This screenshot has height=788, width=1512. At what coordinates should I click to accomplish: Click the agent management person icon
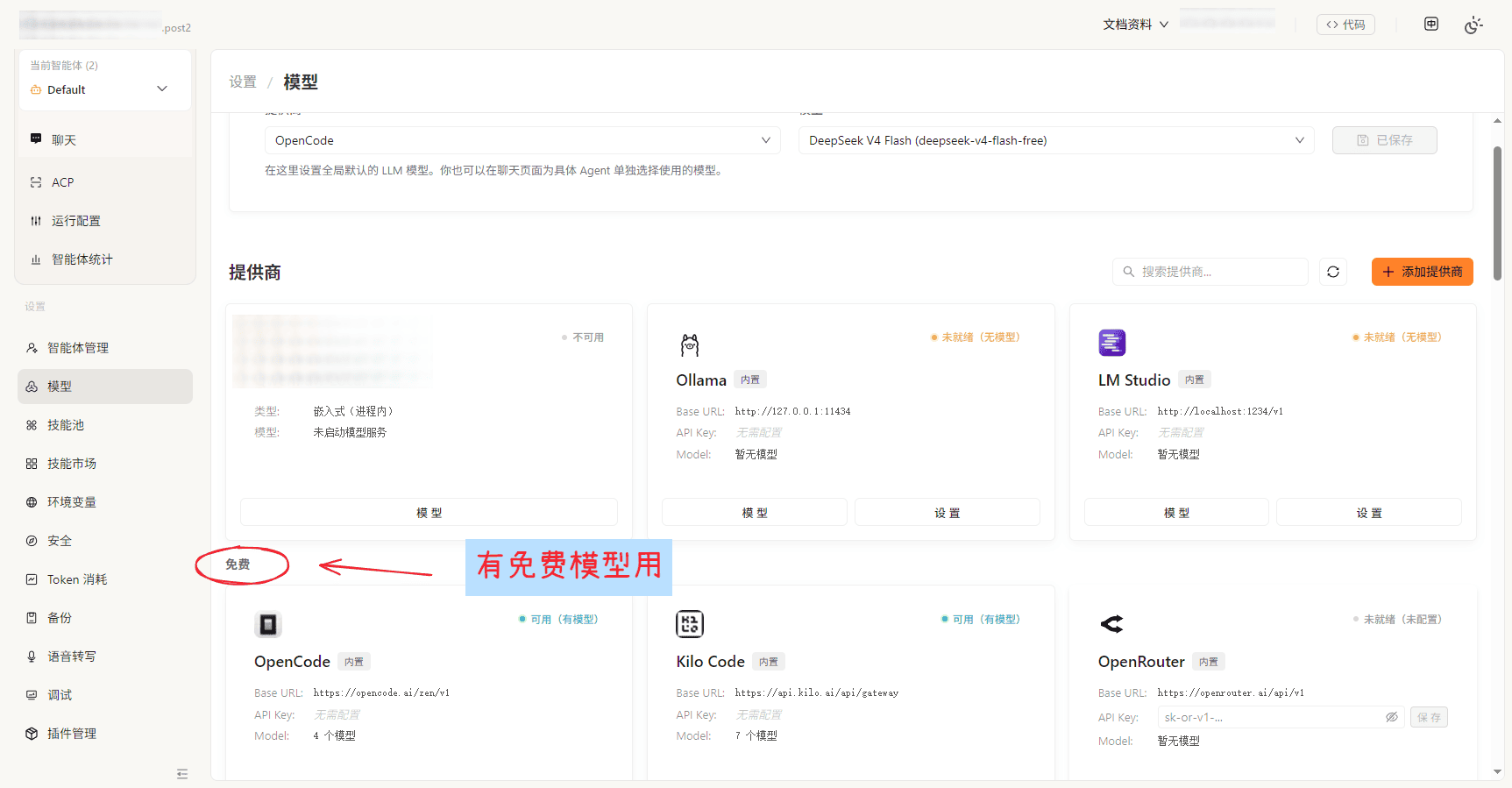click(32, 348)
